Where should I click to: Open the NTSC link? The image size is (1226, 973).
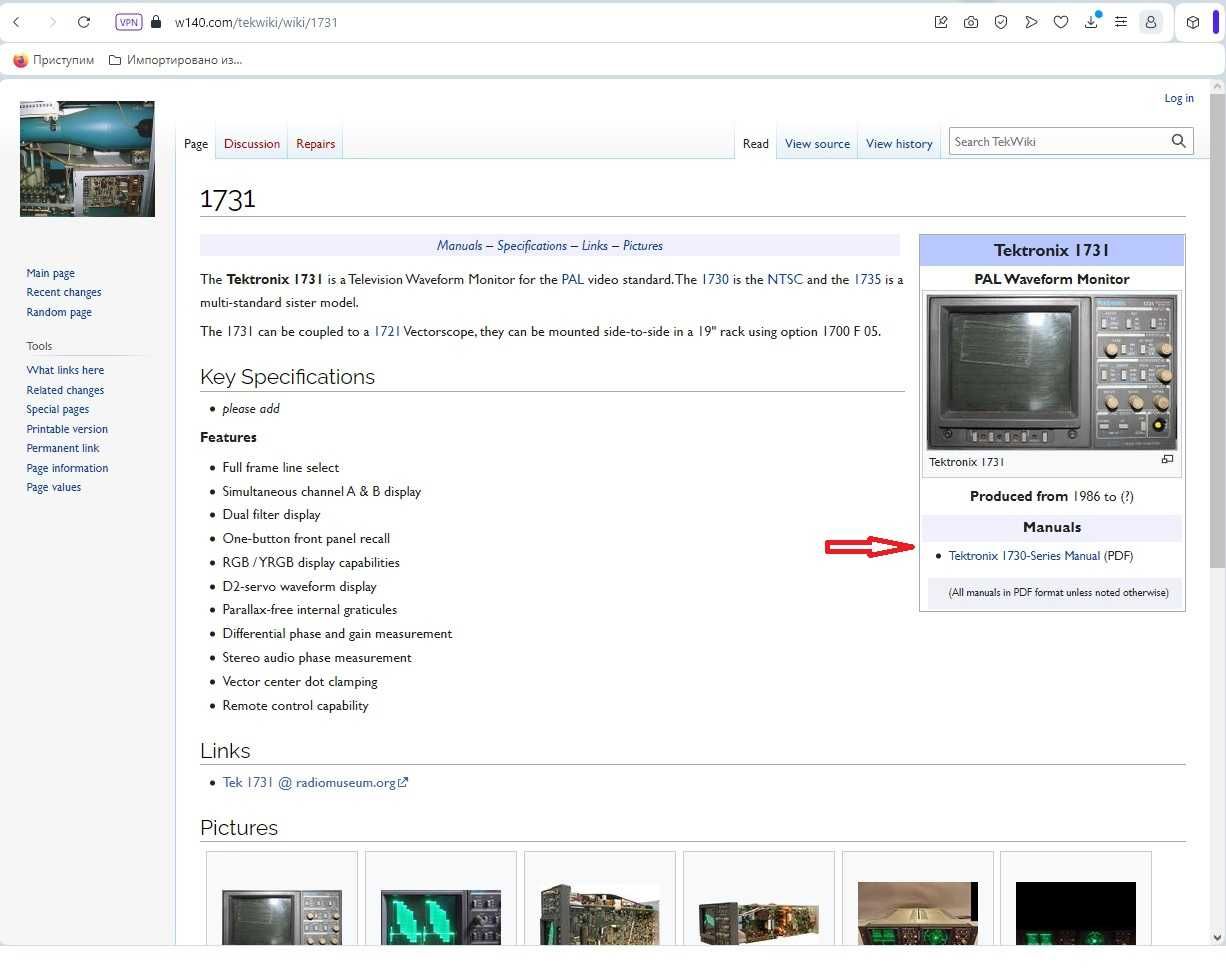pyautogui.click(x=785, y=280)
